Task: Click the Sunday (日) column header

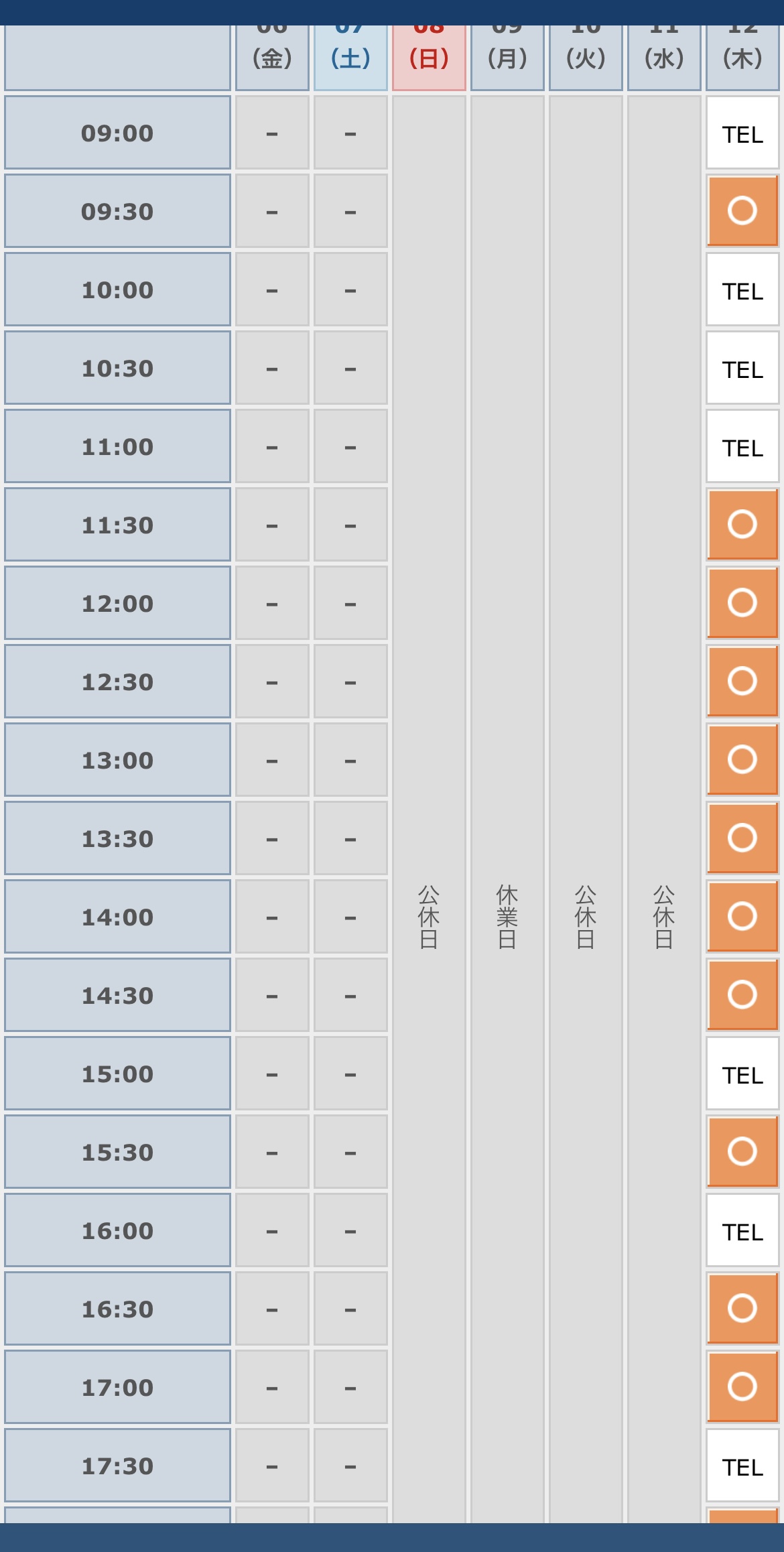Action: tap(429, 58)
